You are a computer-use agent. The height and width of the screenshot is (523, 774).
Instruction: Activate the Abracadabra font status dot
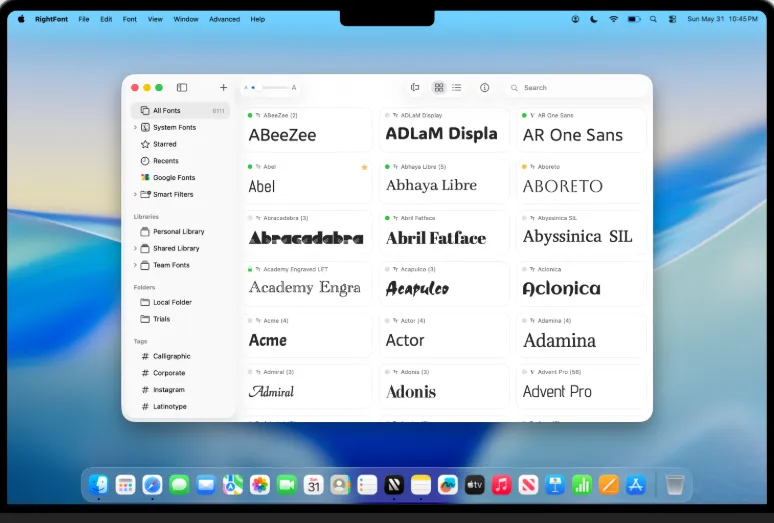pos(250,218)
